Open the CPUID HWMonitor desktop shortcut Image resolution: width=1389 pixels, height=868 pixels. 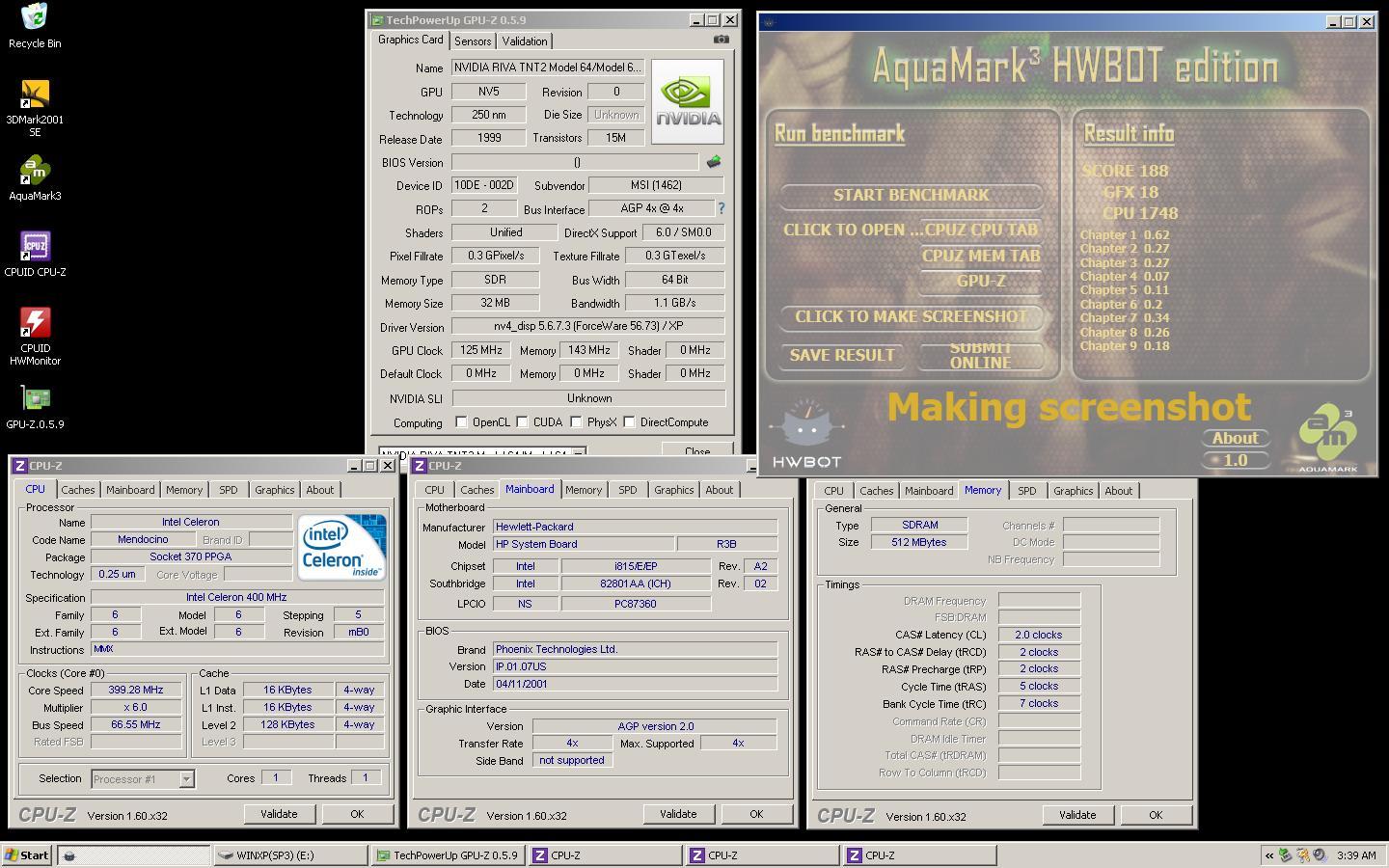click(x=35, y=337)
